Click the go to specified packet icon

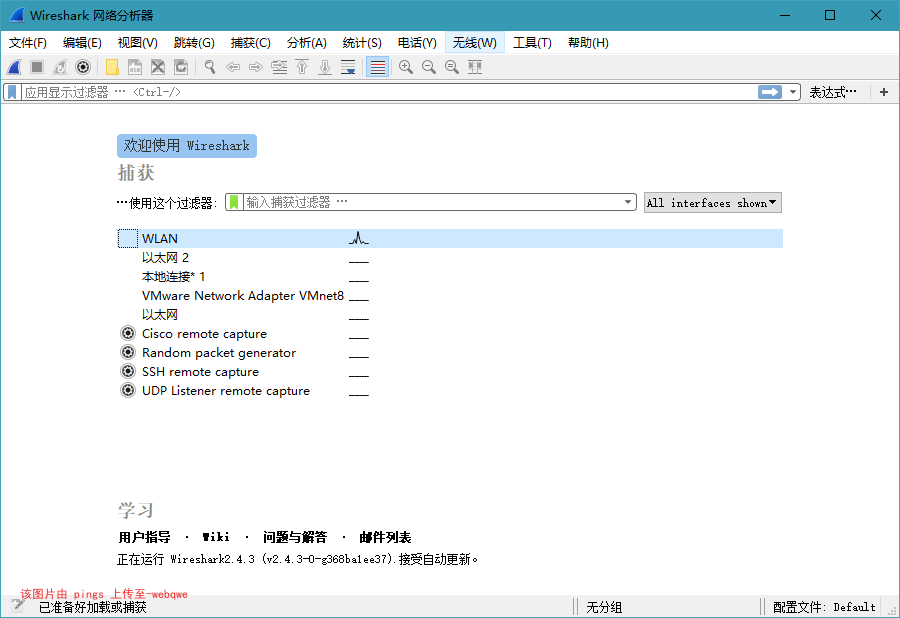(279, 67)
